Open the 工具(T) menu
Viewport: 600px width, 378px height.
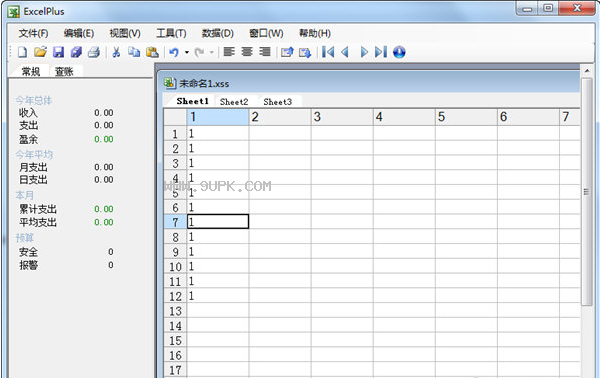click(171, 34)
